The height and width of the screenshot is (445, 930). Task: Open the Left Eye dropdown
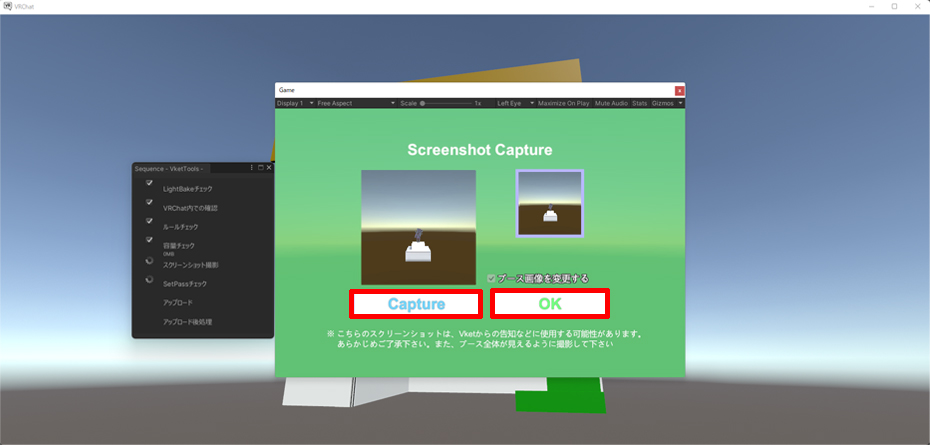coord(514,103)
